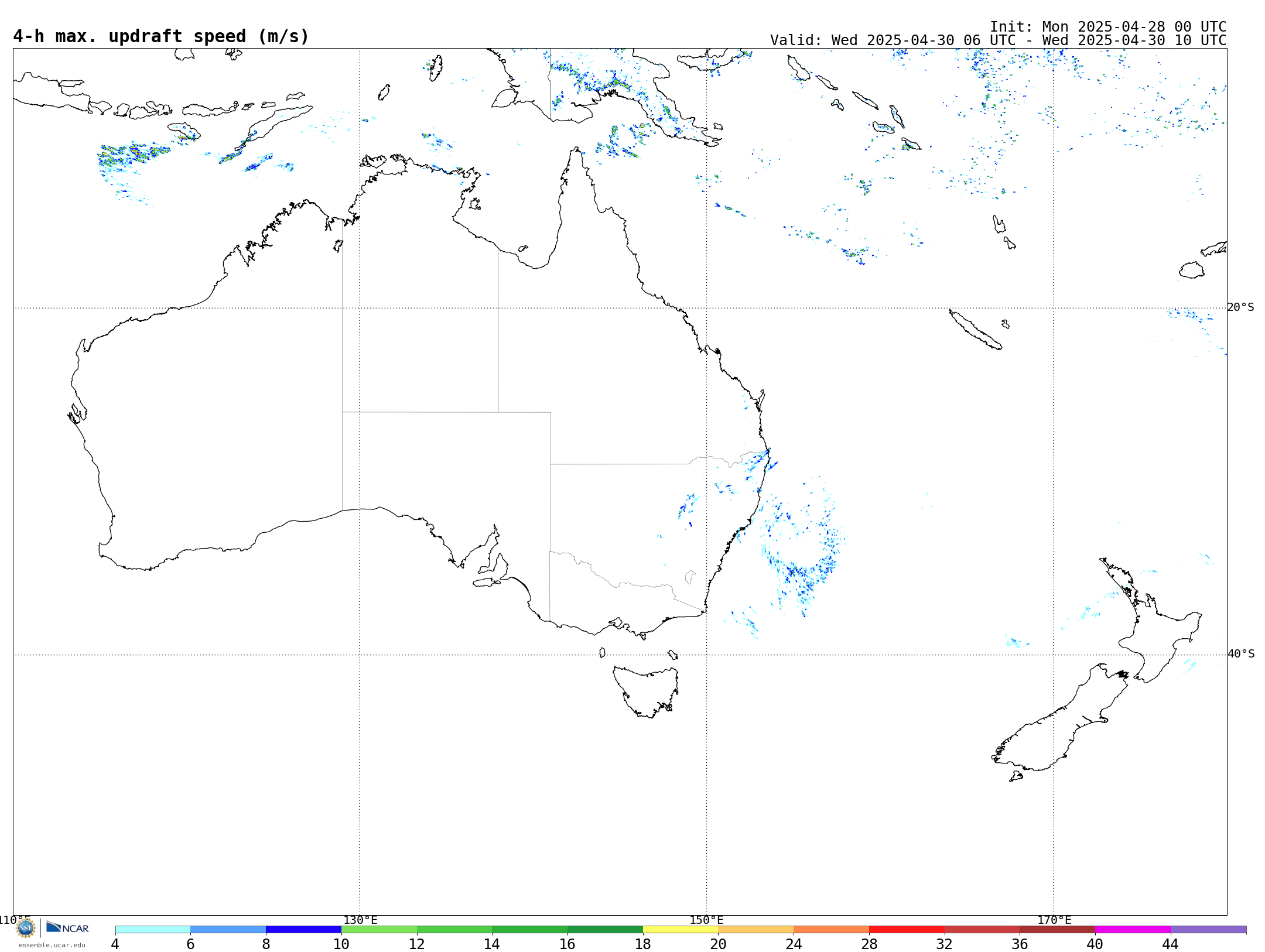
Task: Click the colorbar tick label 28
Action: point(869,944)
